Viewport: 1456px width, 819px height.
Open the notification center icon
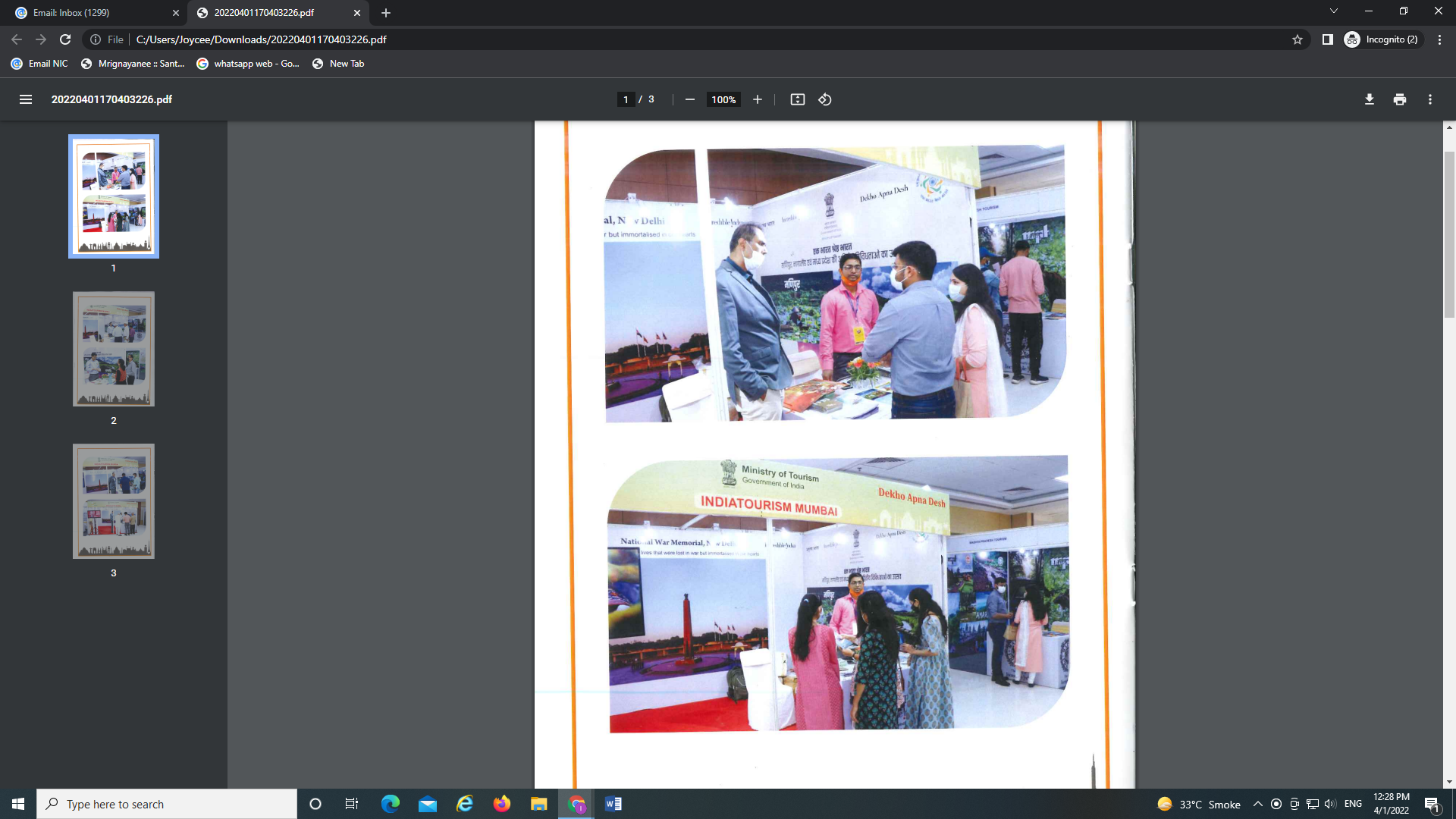[x=1432, y=804]
